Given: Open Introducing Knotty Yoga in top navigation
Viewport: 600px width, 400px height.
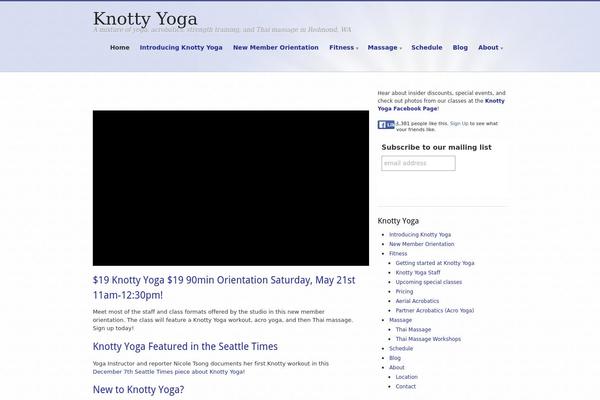Looking at the screenshot, I should (181, 47).
